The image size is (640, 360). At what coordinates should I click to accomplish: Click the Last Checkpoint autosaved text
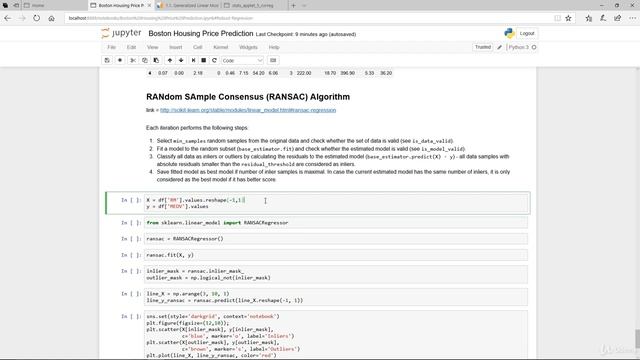[306, 34]
